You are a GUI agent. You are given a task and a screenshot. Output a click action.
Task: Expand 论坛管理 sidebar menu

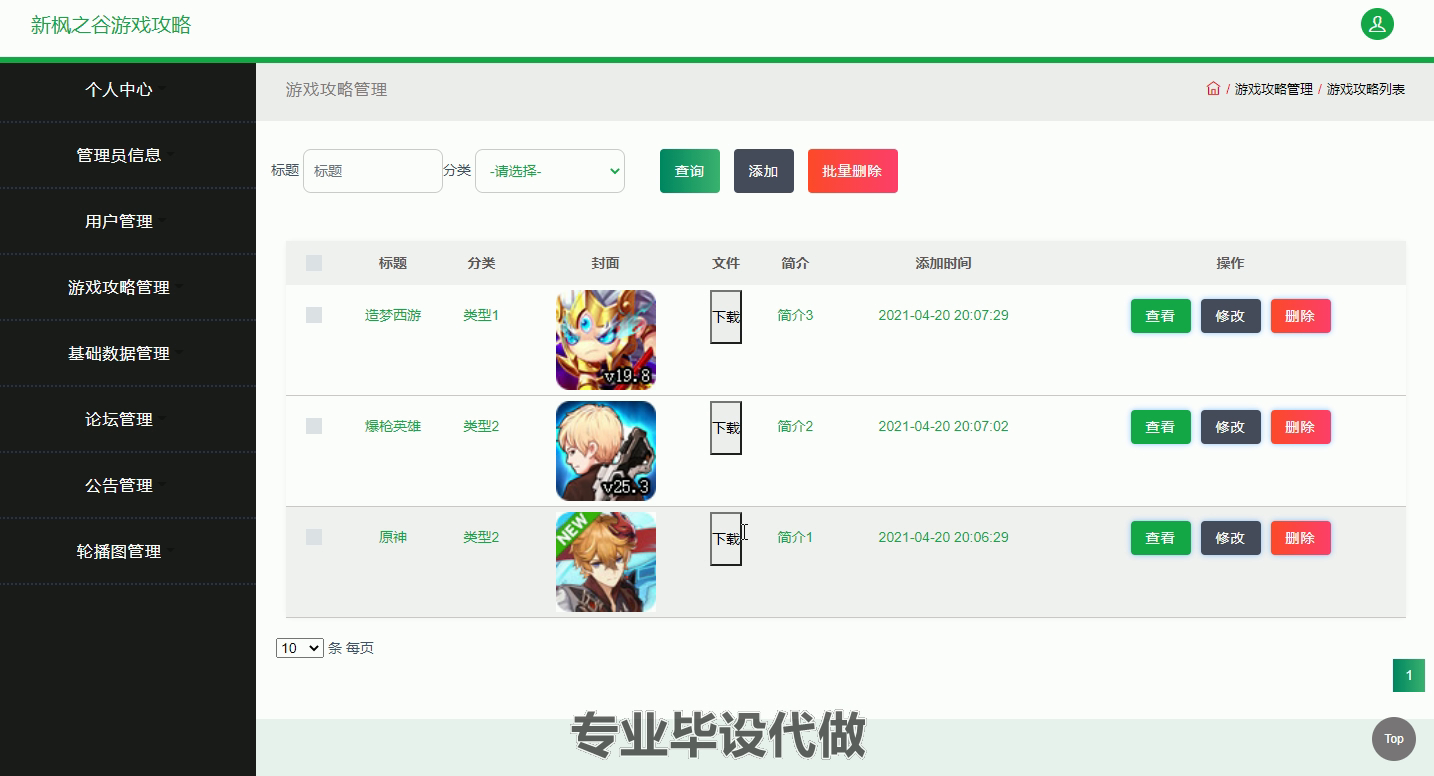click(127, 419)
